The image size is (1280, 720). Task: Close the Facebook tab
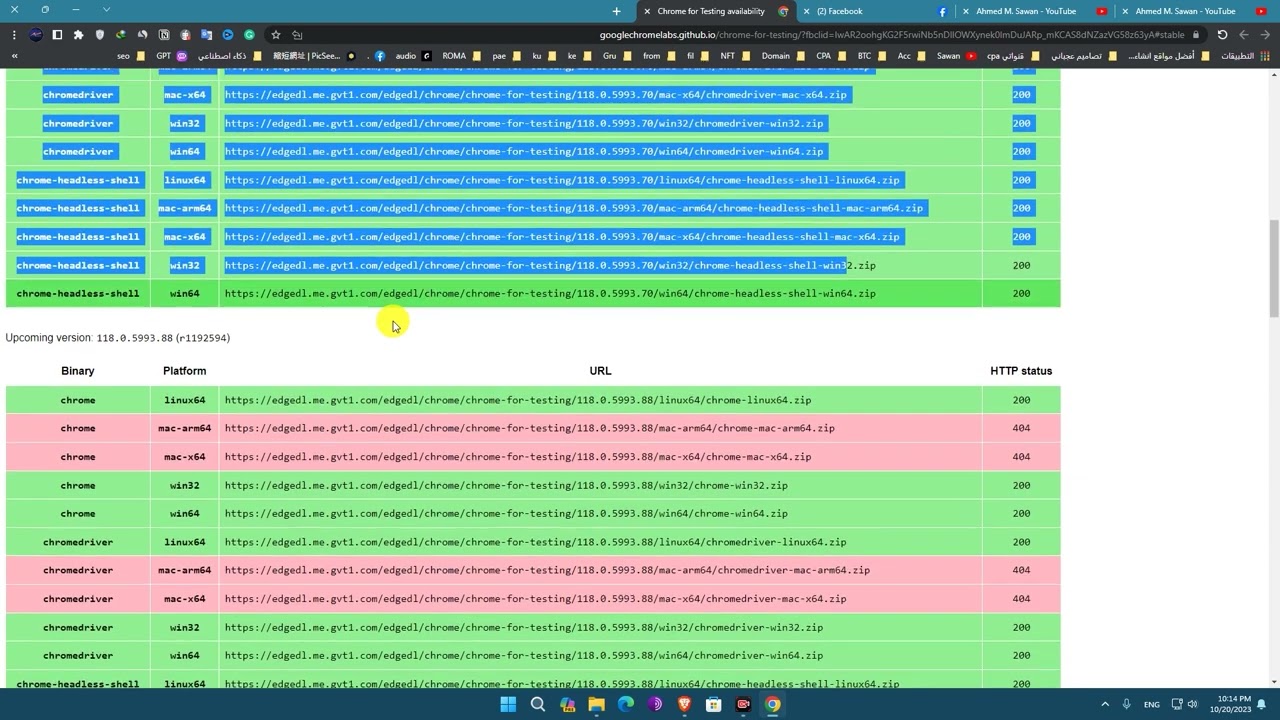(x=807, y=11)
